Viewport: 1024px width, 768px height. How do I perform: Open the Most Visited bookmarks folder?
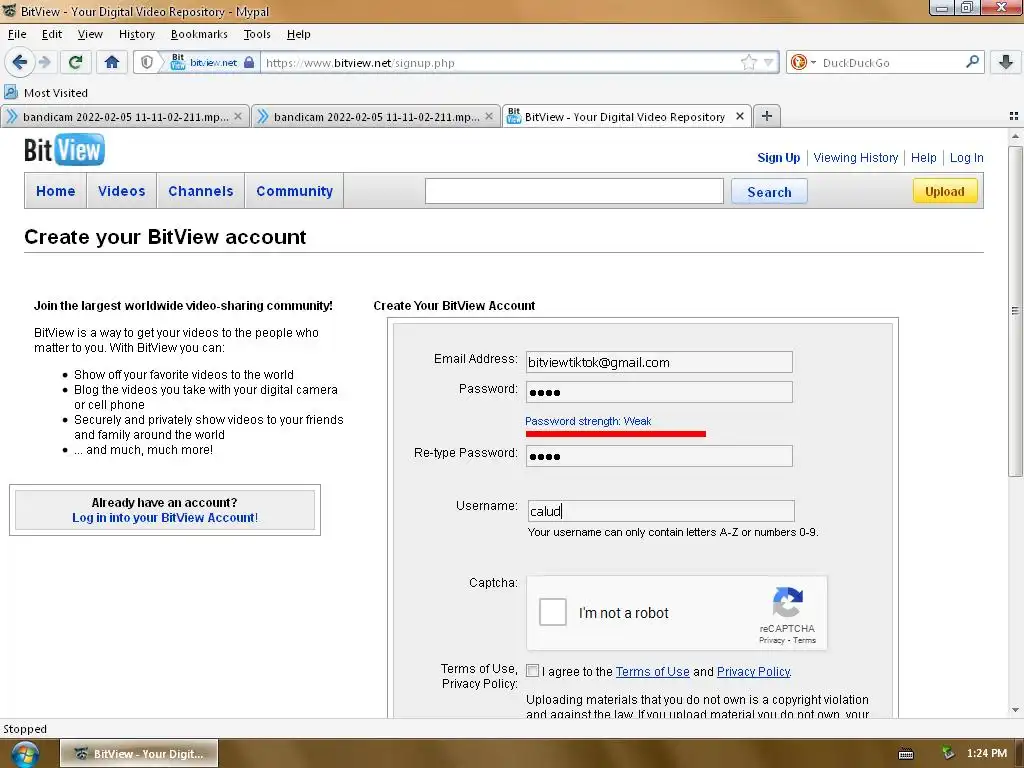pos(46,93)
